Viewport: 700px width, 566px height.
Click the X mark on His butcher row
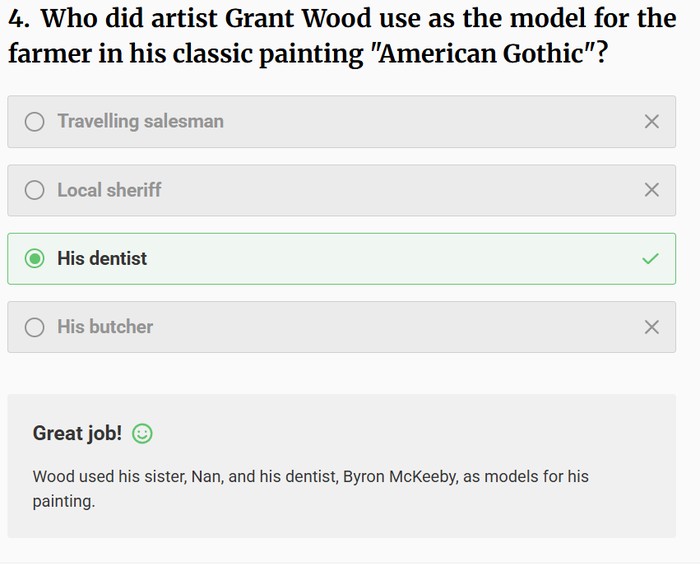tap(651, 327)
